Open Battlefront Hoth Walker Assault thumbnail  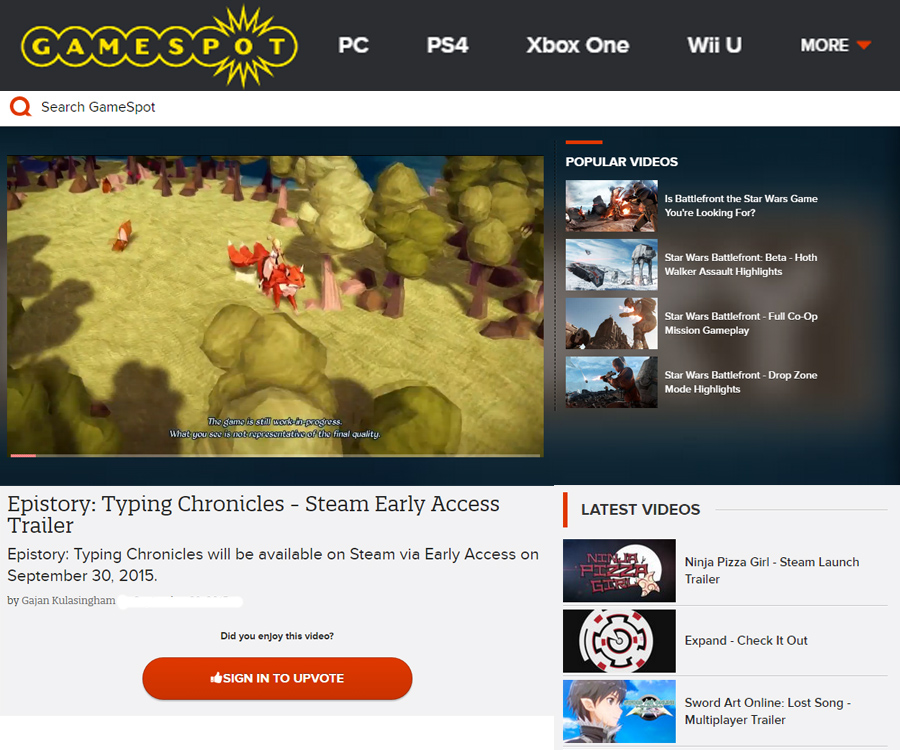611,265
